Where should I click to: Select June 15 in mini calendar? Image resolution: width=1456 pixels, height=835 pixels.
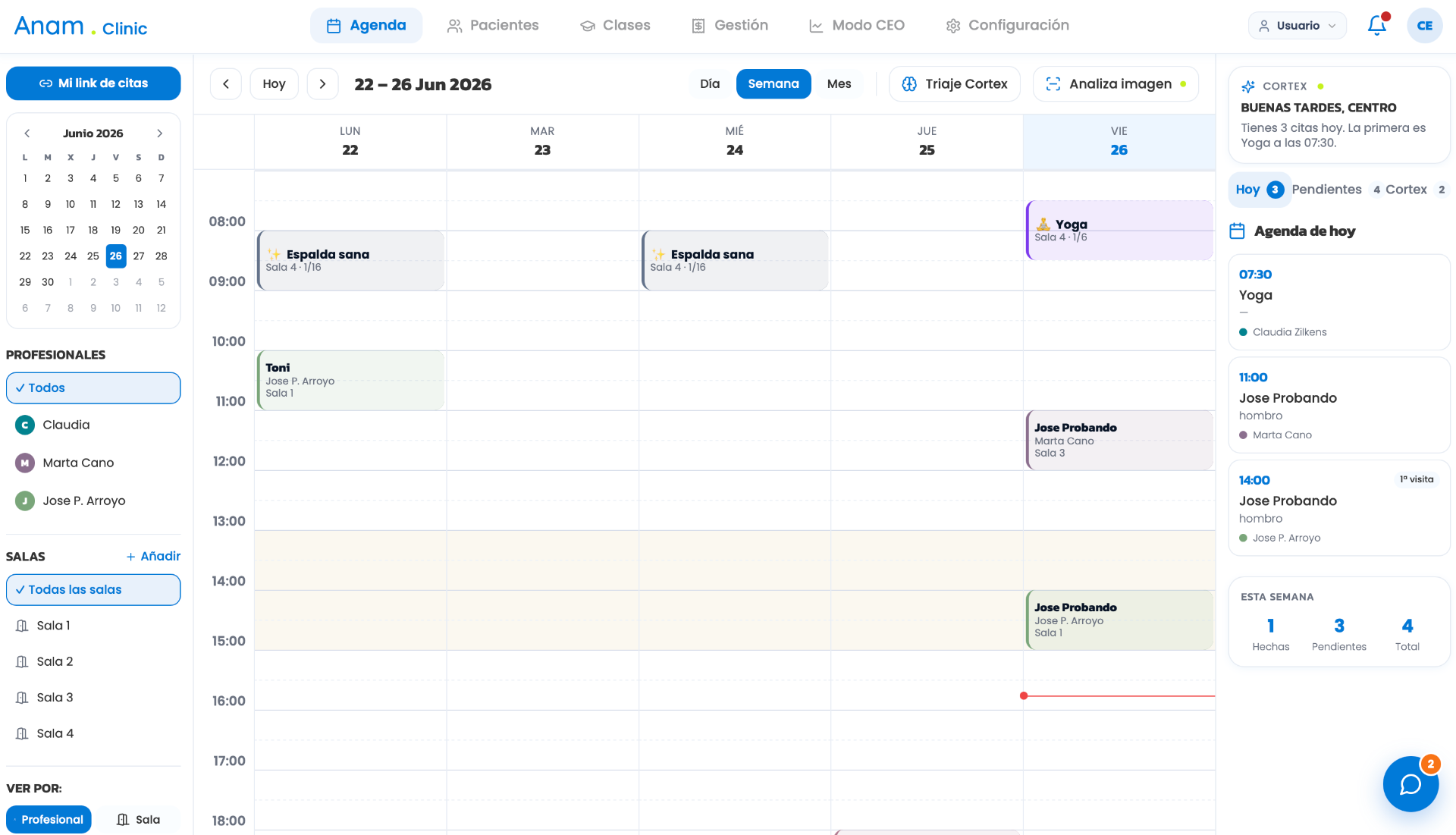(25, 231)
